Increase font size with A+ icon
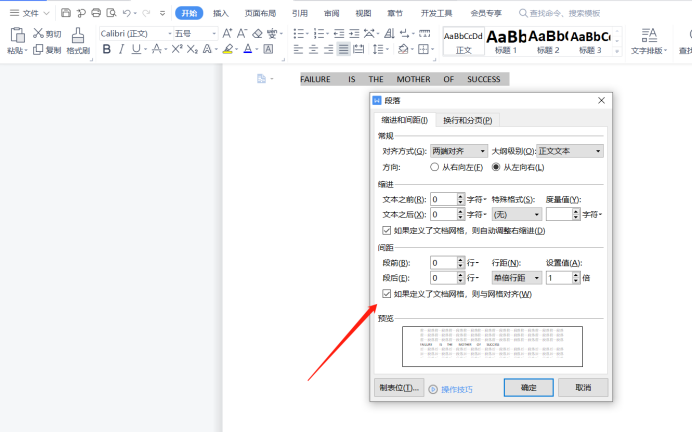Image resolution: width=693 pixels, height=433 pixels. pos(227,33)
